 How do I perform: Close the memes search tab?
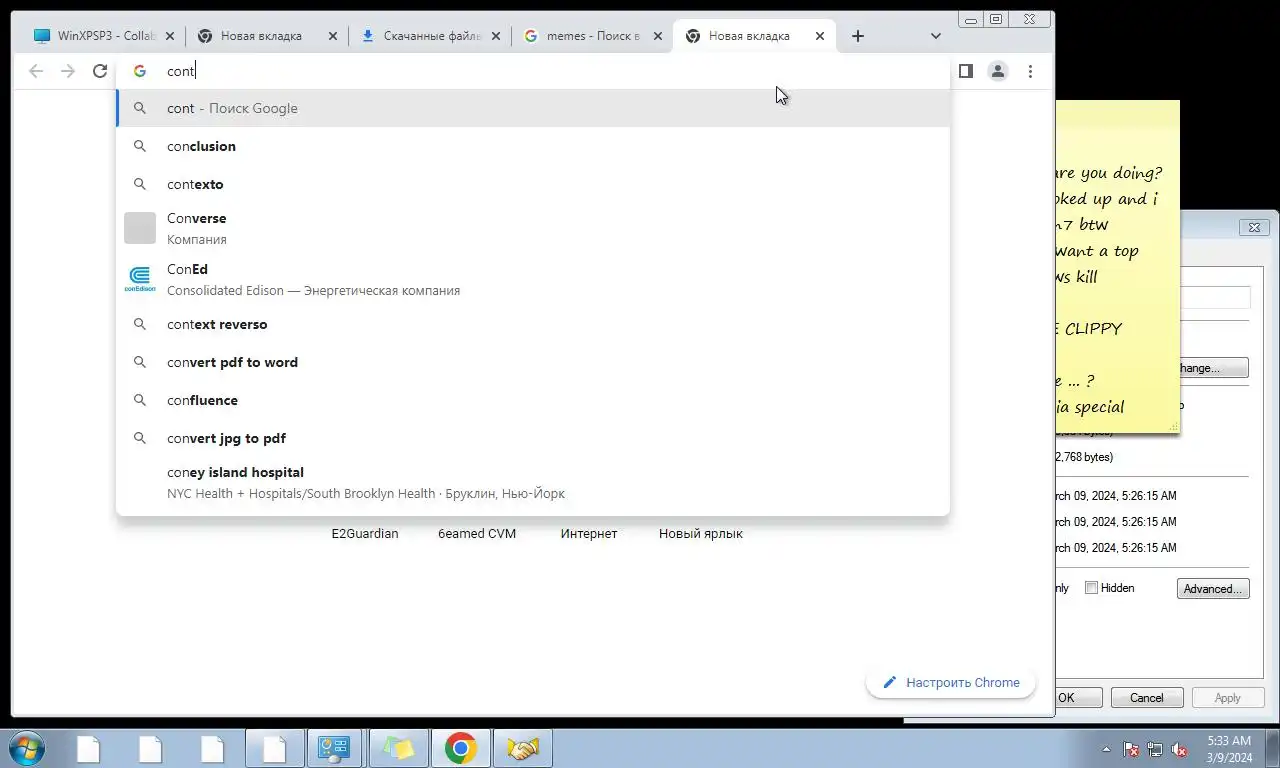658,36
